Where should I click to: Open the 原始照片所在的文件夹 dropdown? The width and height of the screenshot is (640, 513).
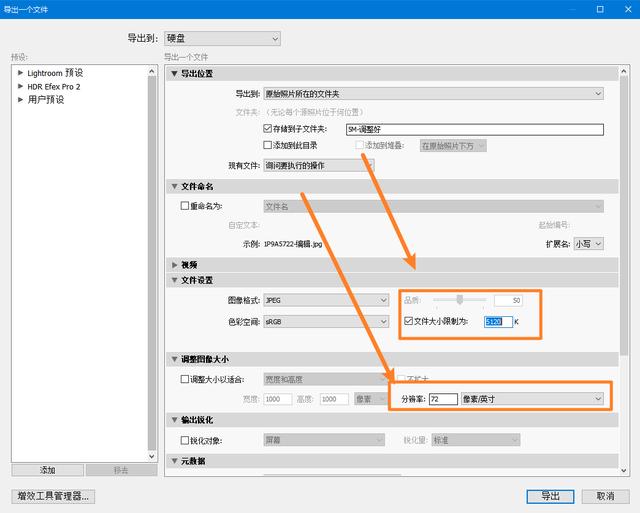click(x=433, y=94)
